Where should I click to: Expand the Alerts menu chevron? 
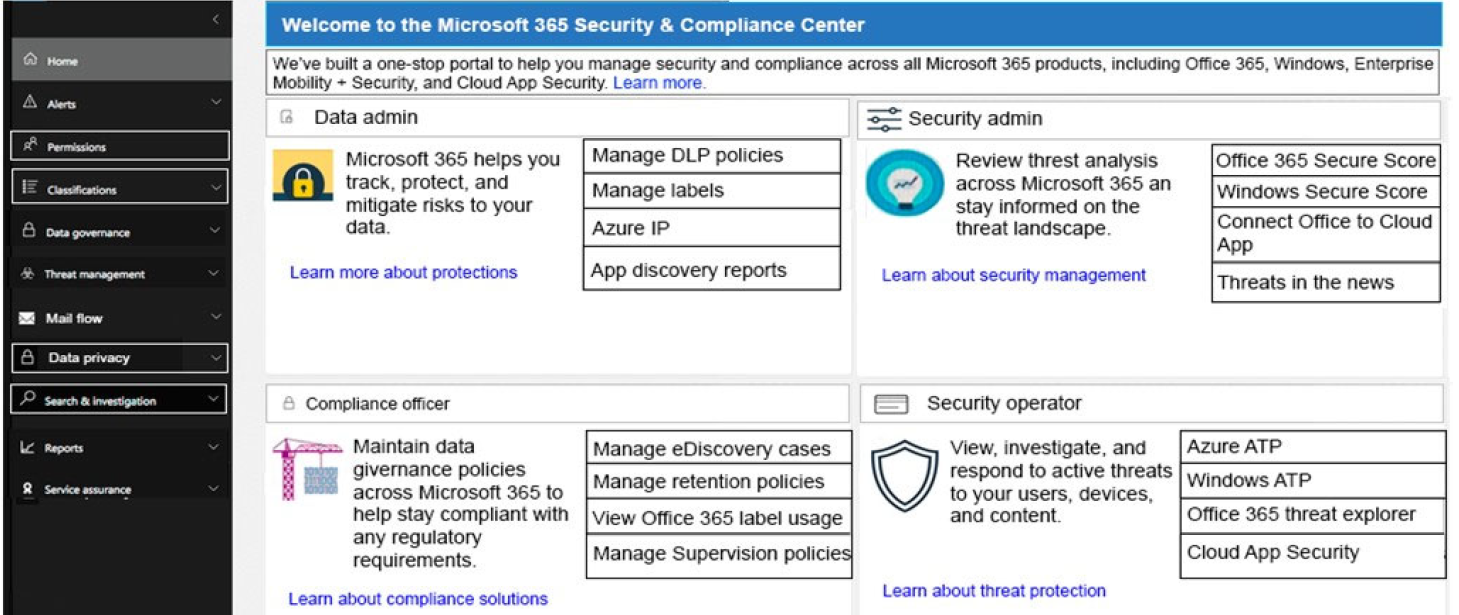[x=216, y=102]
